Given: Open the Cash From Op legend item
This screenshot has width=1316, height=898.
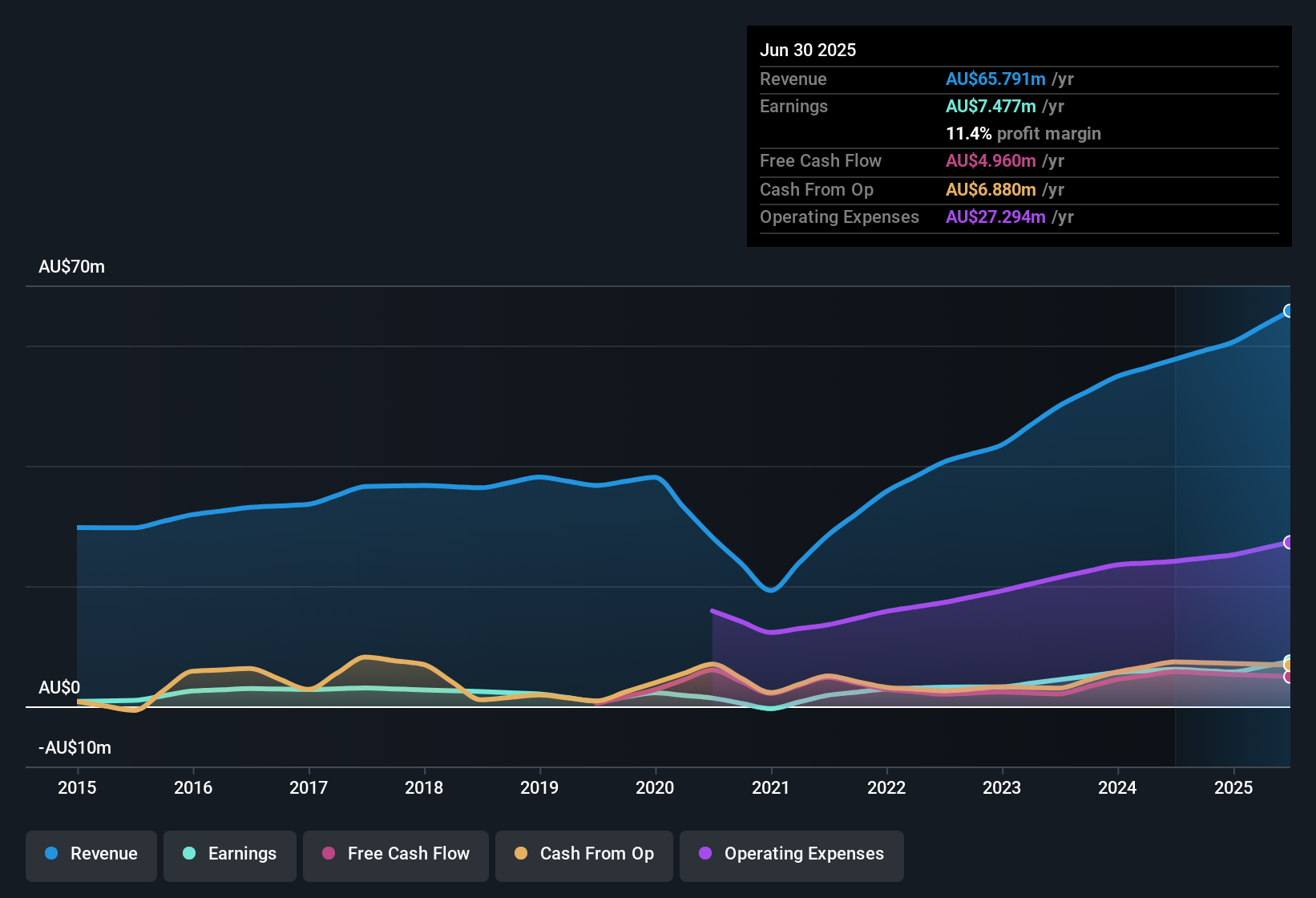Looking at the screenshot, I should (x=583, y=854).
